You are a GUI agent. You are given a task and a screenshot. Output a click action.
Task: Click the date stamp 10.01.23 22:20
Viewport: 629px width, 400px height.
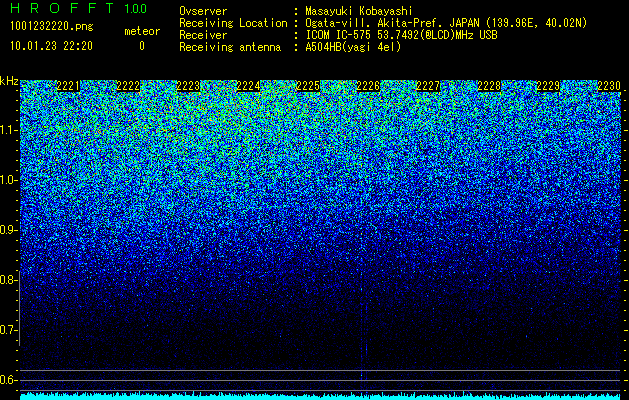(x=51, y=46)
